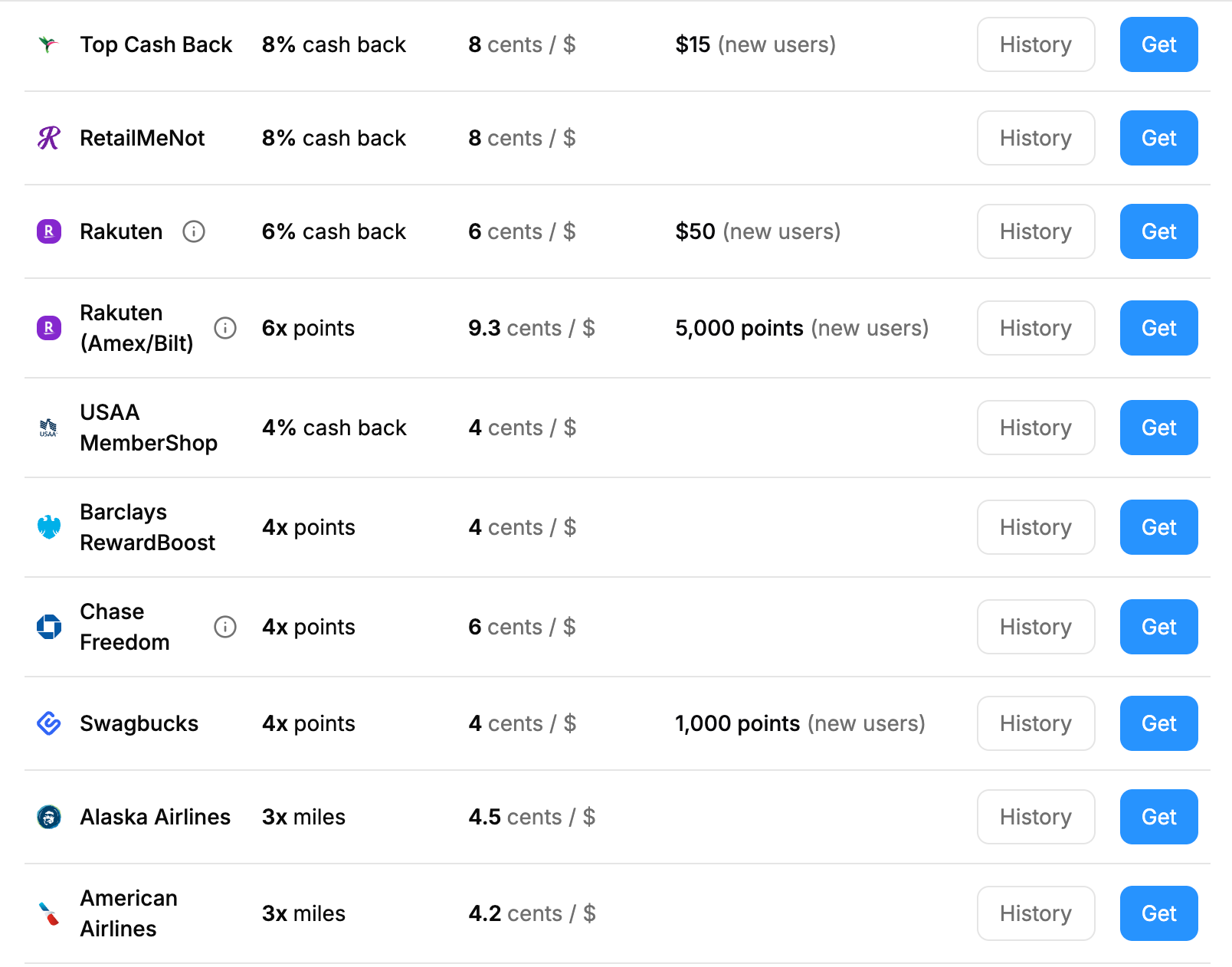
Task: Click the Alaska Airlines logo
Action: [49, 817]
